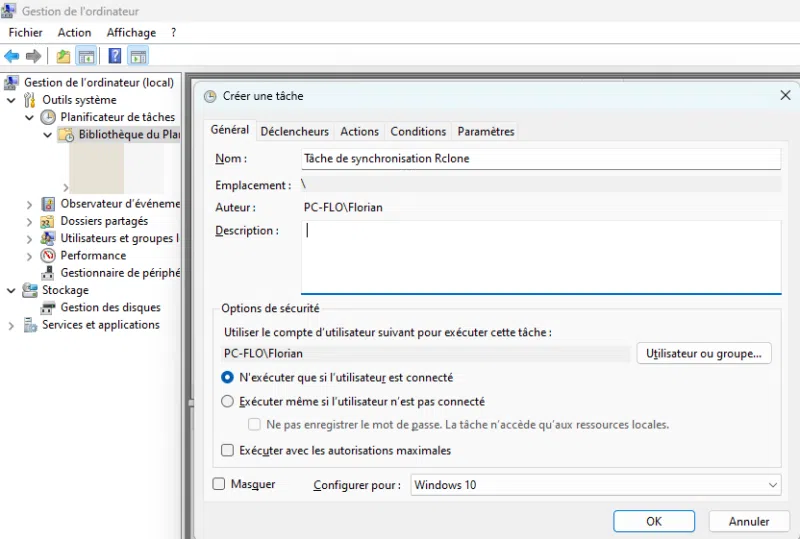Screen dimensions: 800x539
Task: Click into the Nom text field
Action: coord(541,159)
